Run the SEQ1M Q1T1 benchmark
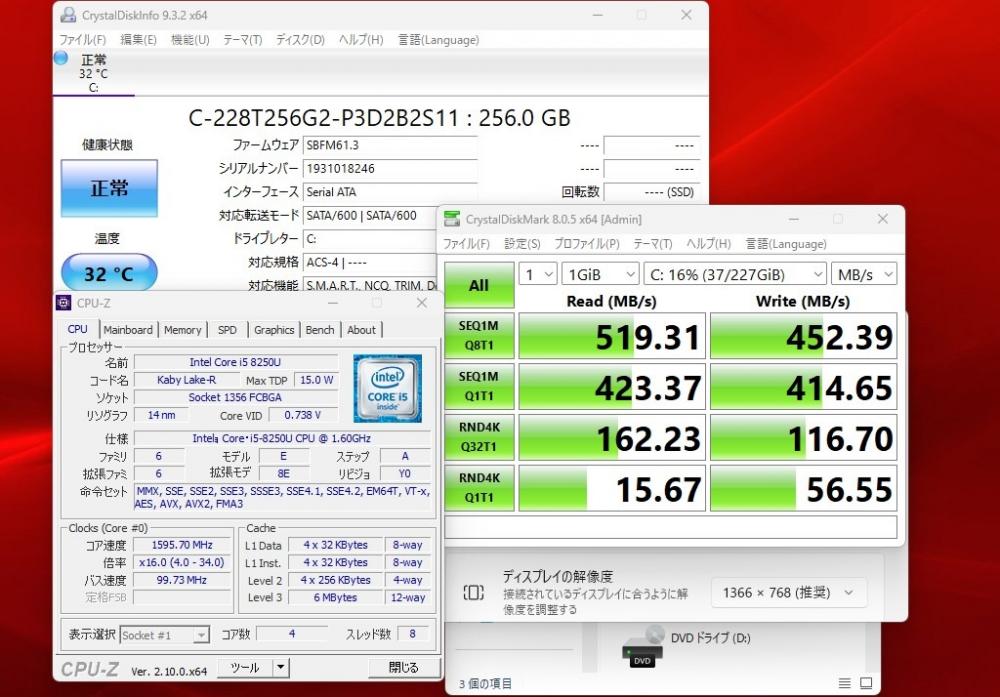This screenshot has width=1000, height=697. pyautogui.click(x=479, y=386)
